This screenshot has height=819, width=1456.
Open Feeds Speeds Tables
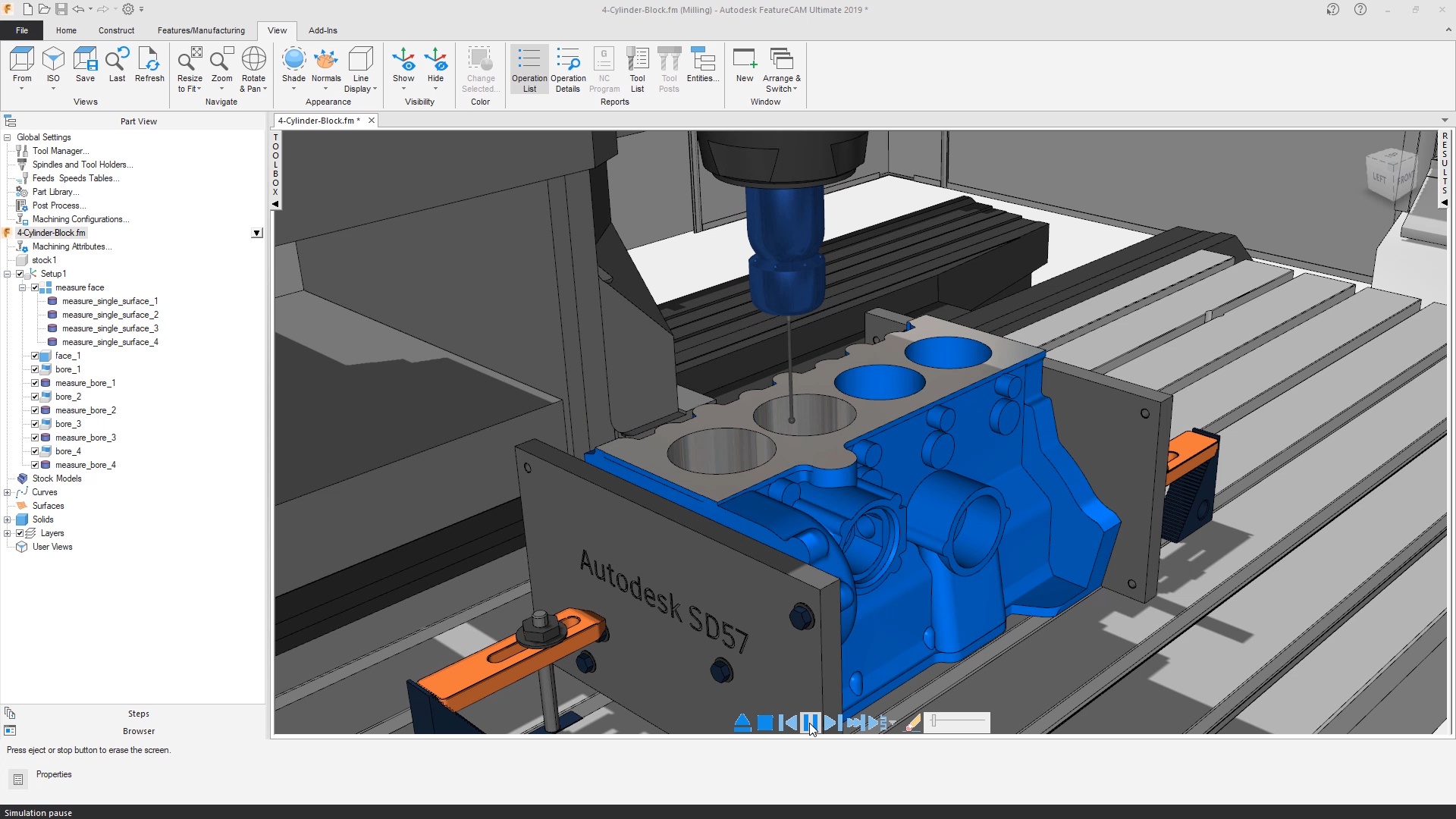tap(76, 178)
